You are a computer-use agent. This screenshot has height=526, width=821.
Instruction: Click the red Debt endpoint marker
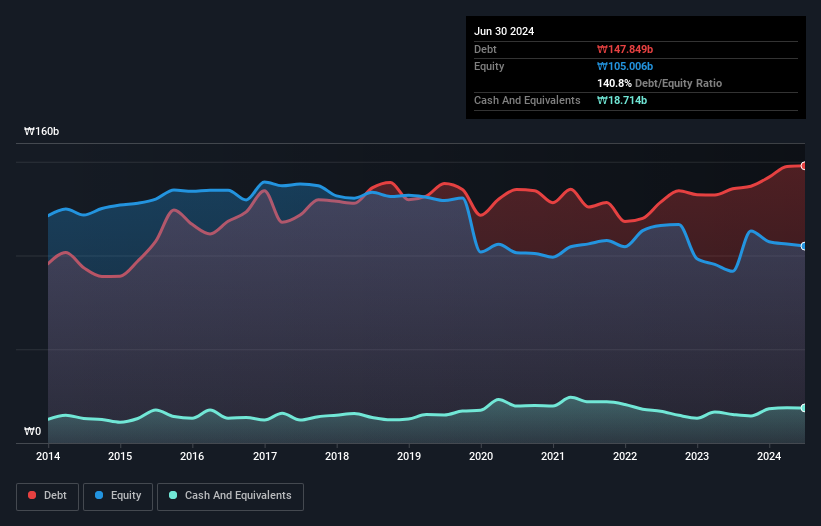[x=804, y=166]
